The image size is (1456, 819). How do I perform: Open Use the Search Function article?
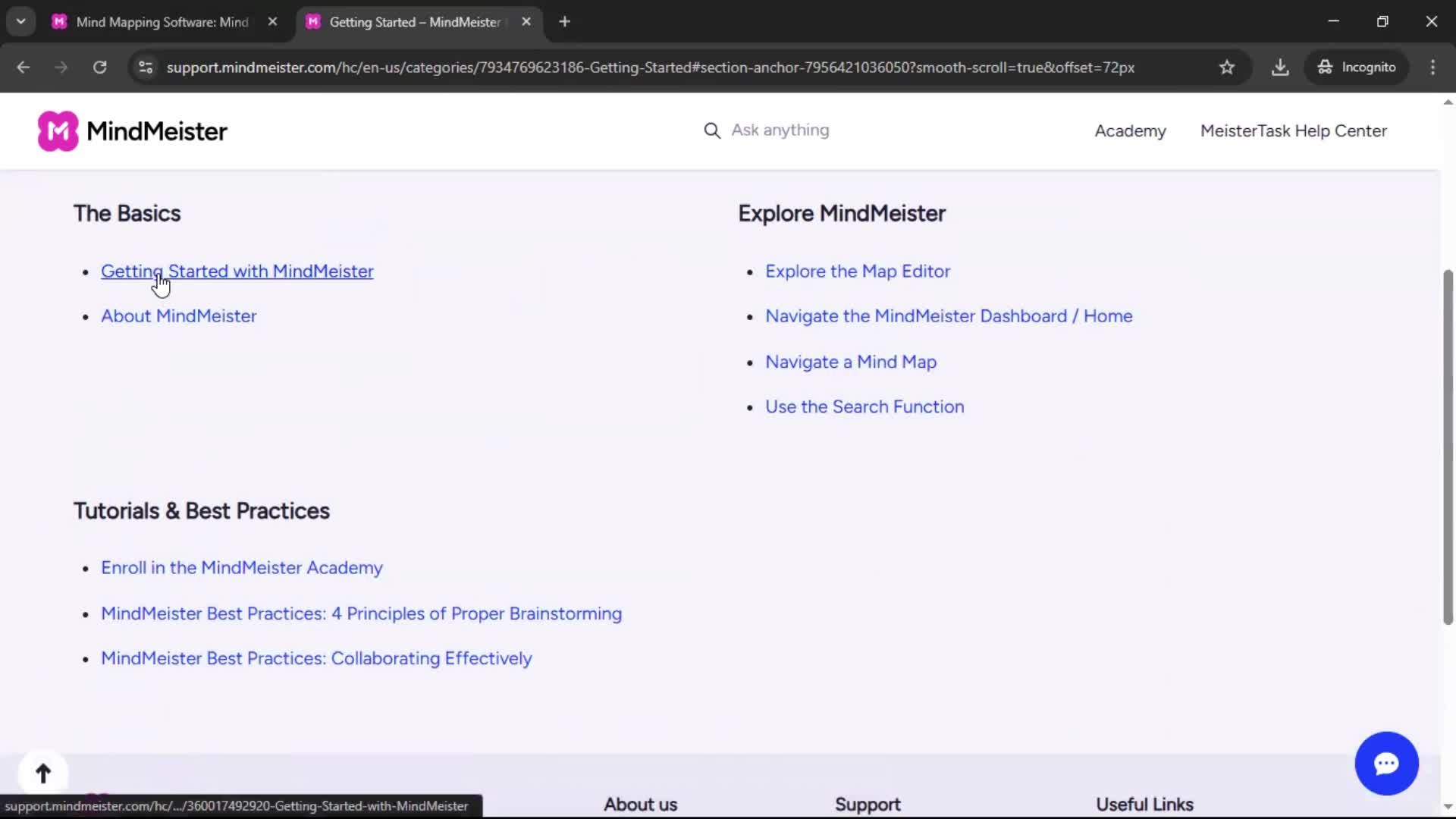click(x=864, y=406)
